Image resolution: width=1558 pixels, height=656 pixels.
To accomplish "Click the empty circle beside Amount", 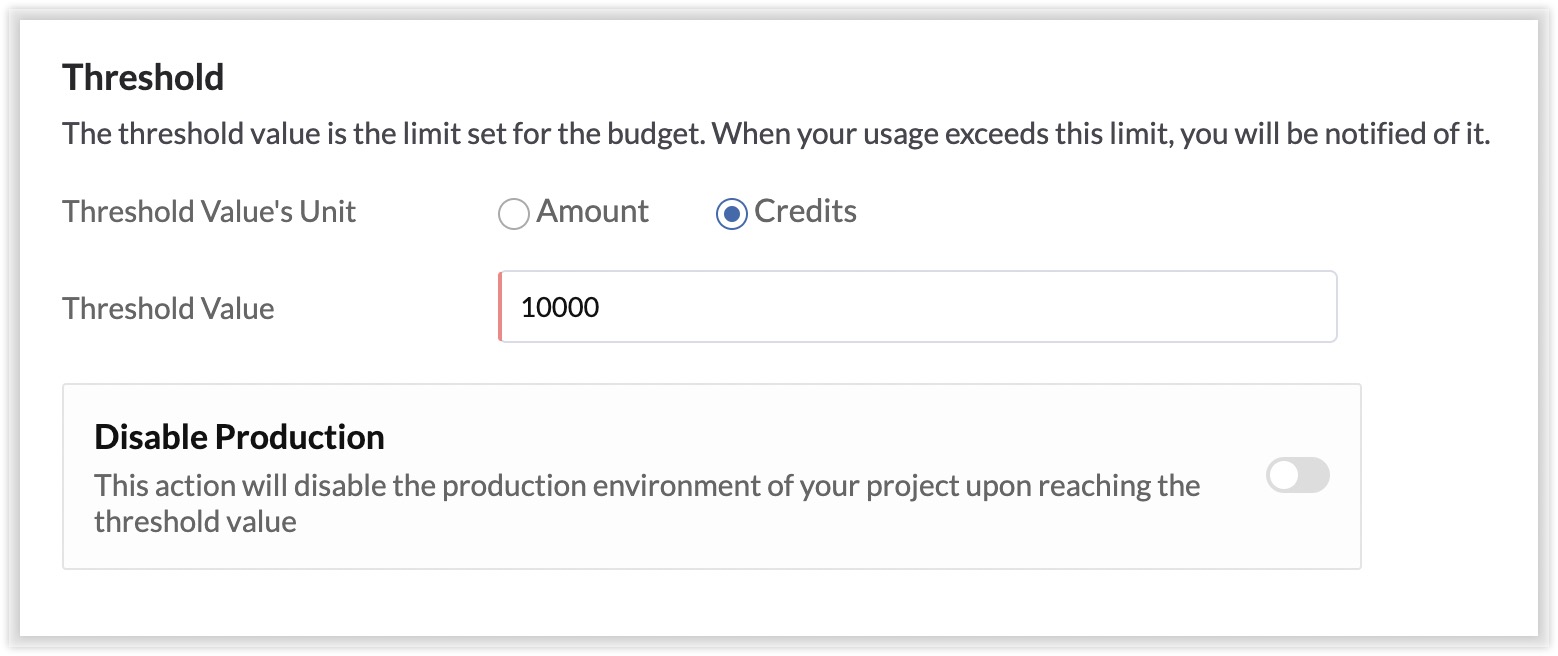I will (x=513, y=214).
